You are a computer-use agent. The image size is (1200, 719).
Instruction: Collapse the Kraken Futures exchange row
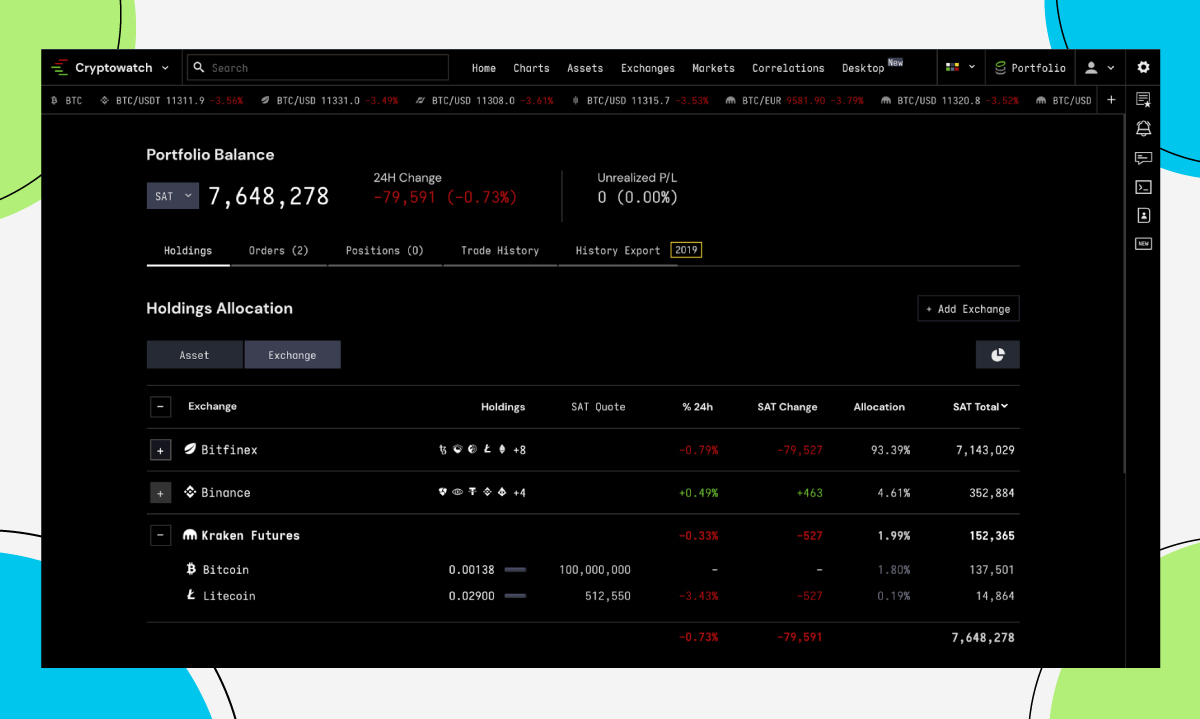coord(160,535)
